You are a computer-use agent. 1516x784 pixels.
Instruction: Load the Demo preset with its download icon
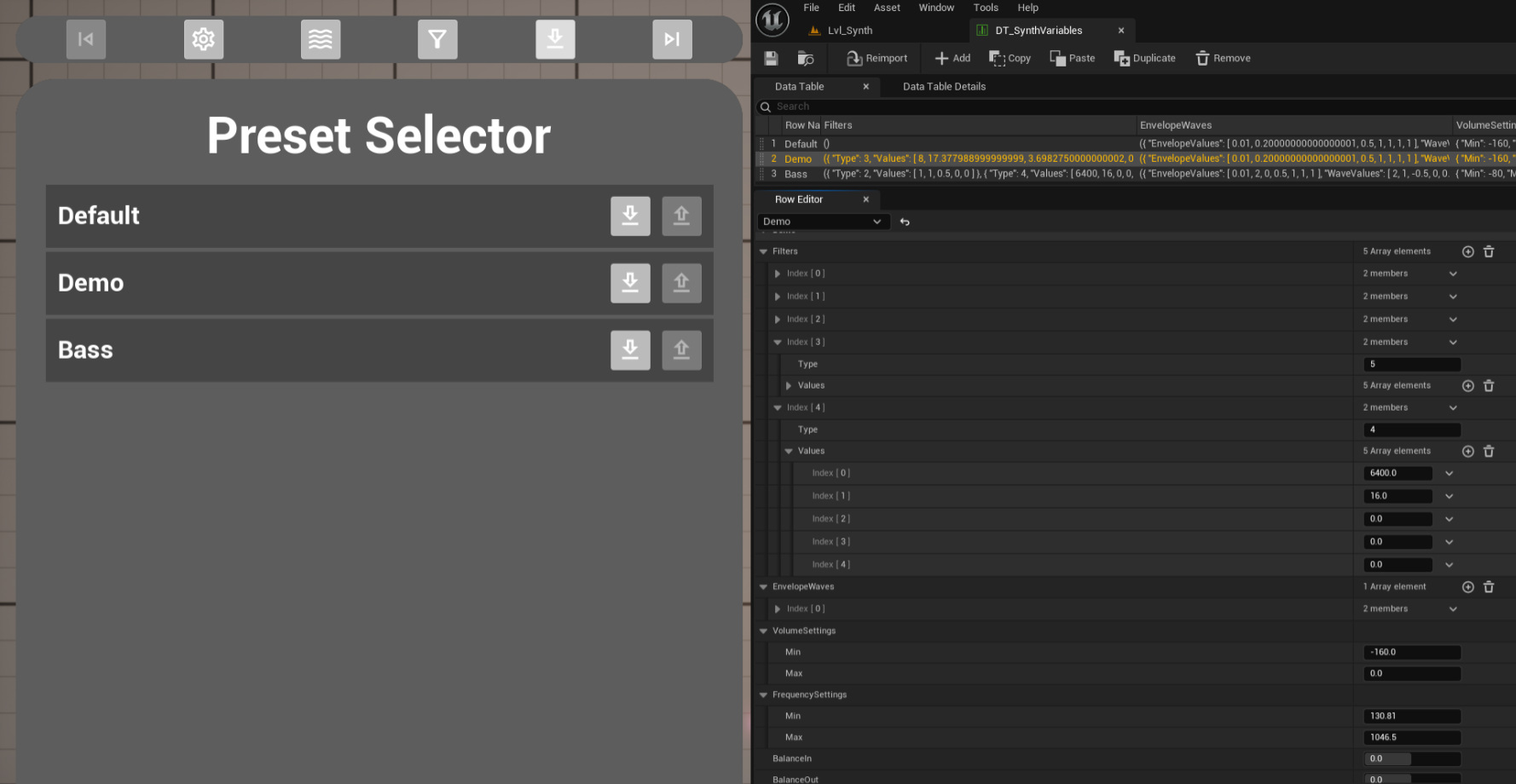[630, 283]
